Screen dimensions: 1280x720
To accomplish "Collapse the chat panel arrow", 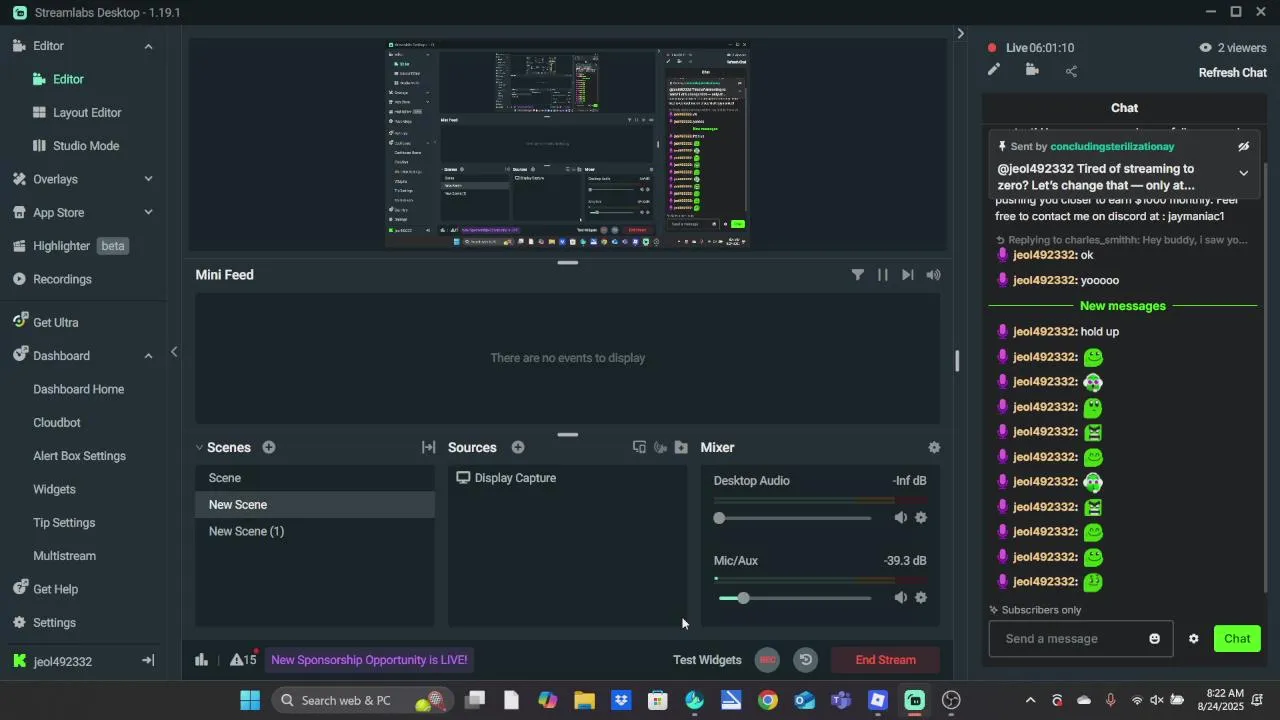I will click(961, 33).
